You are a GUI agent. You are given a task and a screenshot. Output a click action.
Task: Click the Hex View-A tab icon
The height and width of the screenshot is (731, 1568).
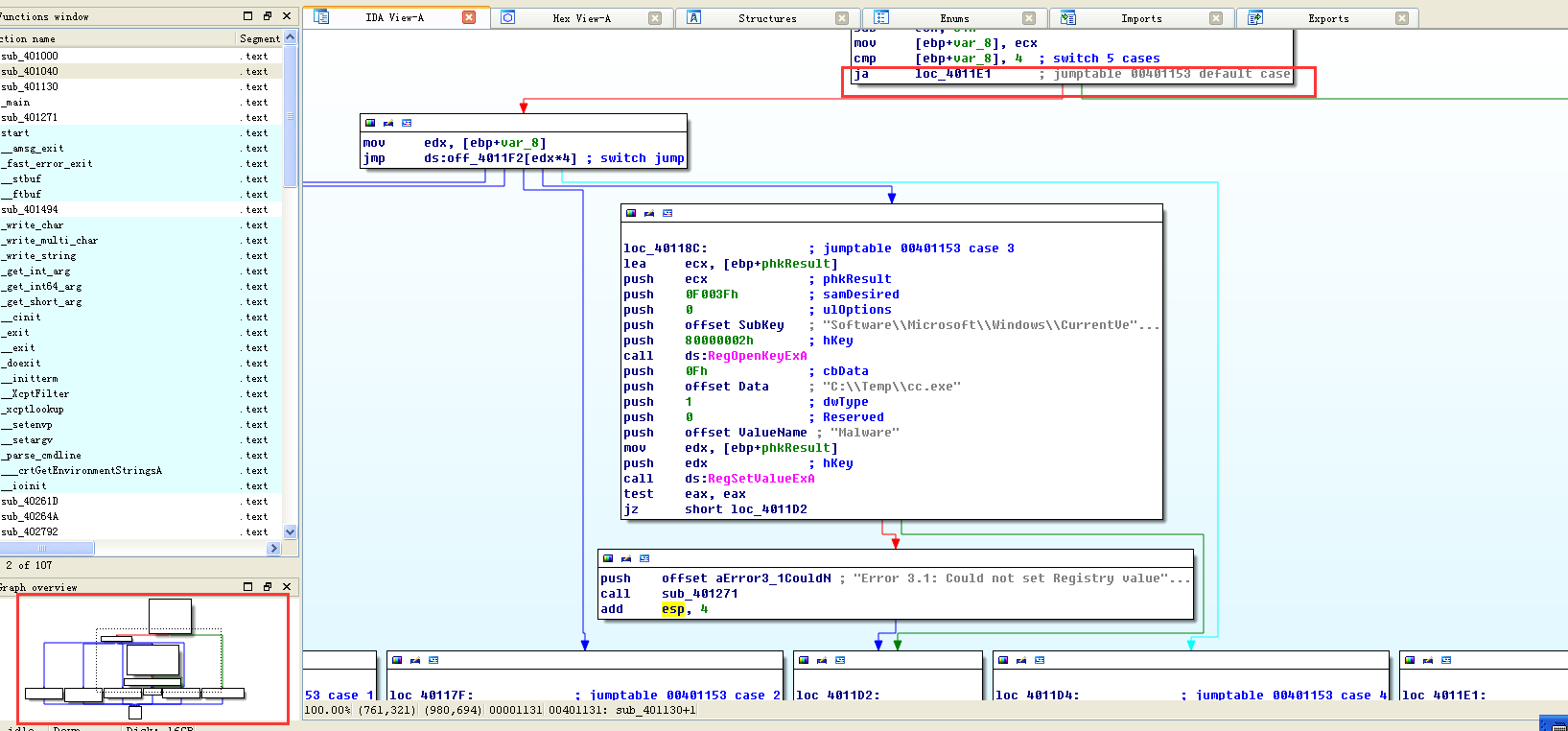[x=508, y=17]
